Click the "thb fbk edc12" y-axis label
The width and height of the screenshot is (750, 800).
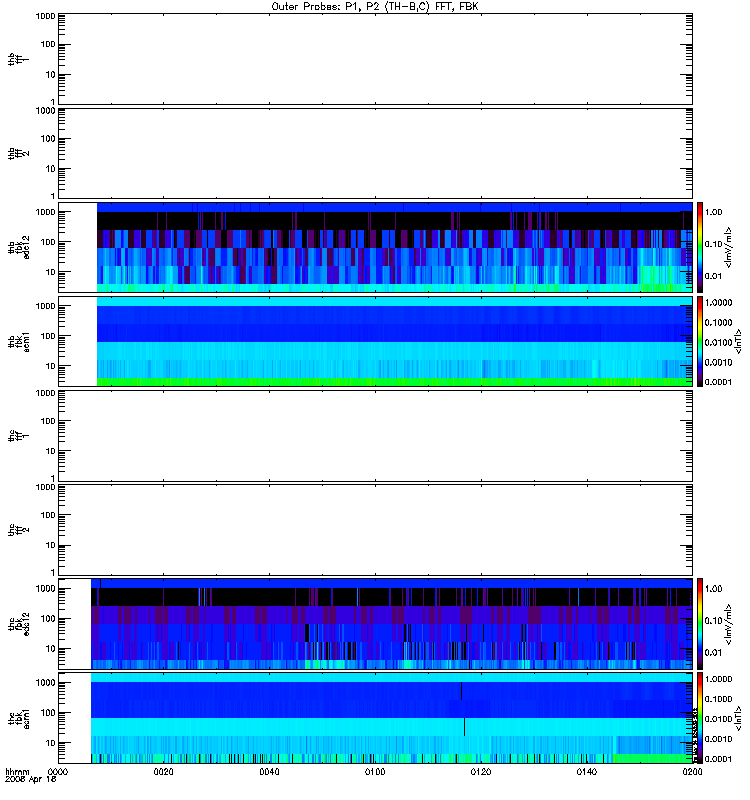click(x=18, y=247)
